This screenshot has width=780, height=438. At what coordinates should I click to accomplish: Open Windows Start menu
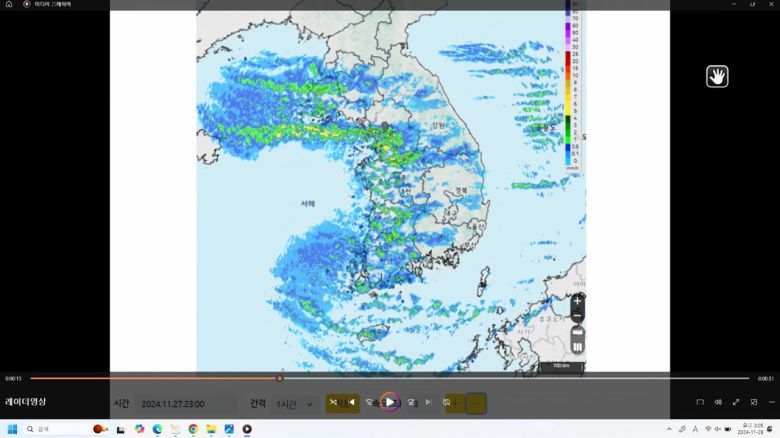(13, 429)
